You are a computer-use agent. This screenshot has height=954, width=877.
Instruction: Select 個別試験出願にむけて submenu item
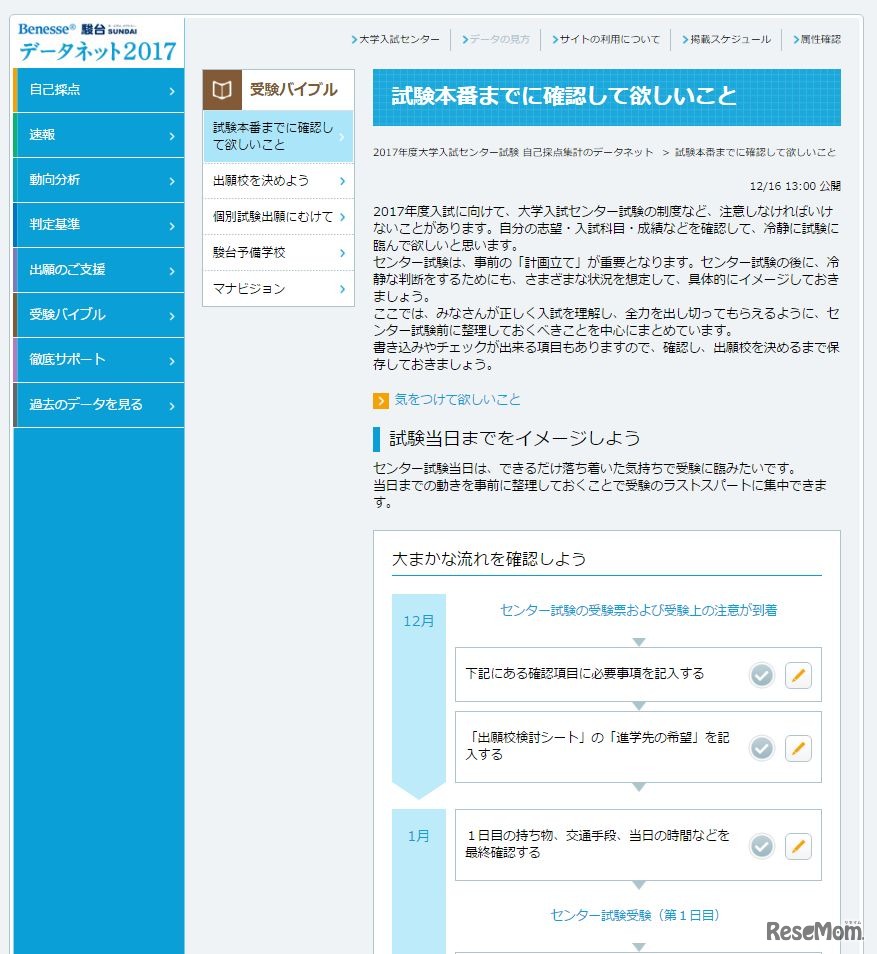tap(278, 217)
